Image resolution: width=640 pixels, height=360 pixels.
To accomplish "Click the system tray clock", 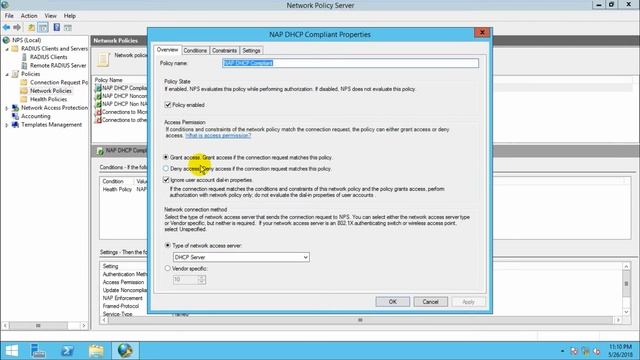I will pos(620,351).
